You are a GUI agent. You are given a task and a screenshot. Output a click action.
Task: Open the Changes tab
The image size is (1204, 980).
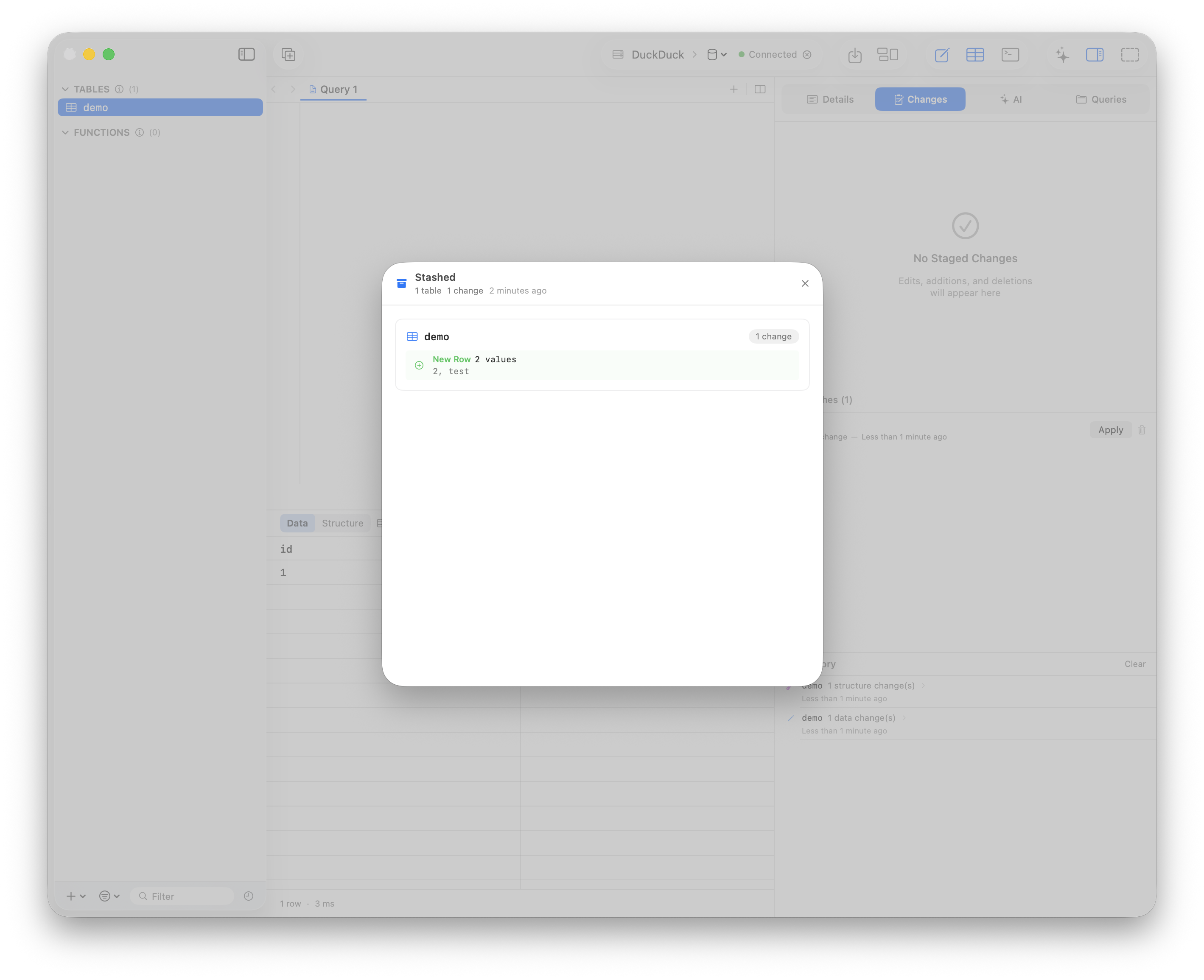[920, 99]
